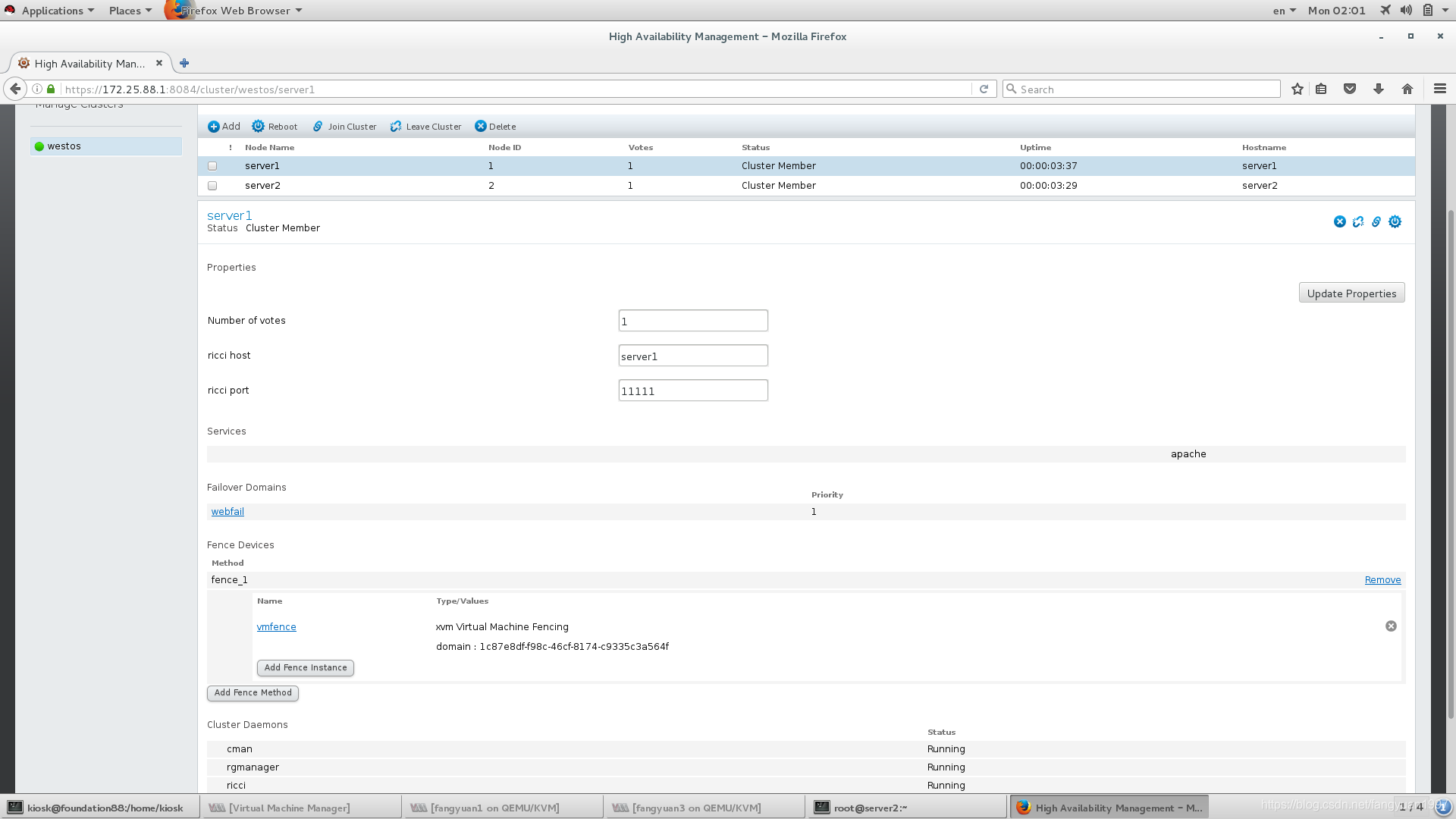The width and height of the screenshot is (1456, 819).
Task: Click the Leave Cluster toolbar icon
Action: click(x=396, y=127)
